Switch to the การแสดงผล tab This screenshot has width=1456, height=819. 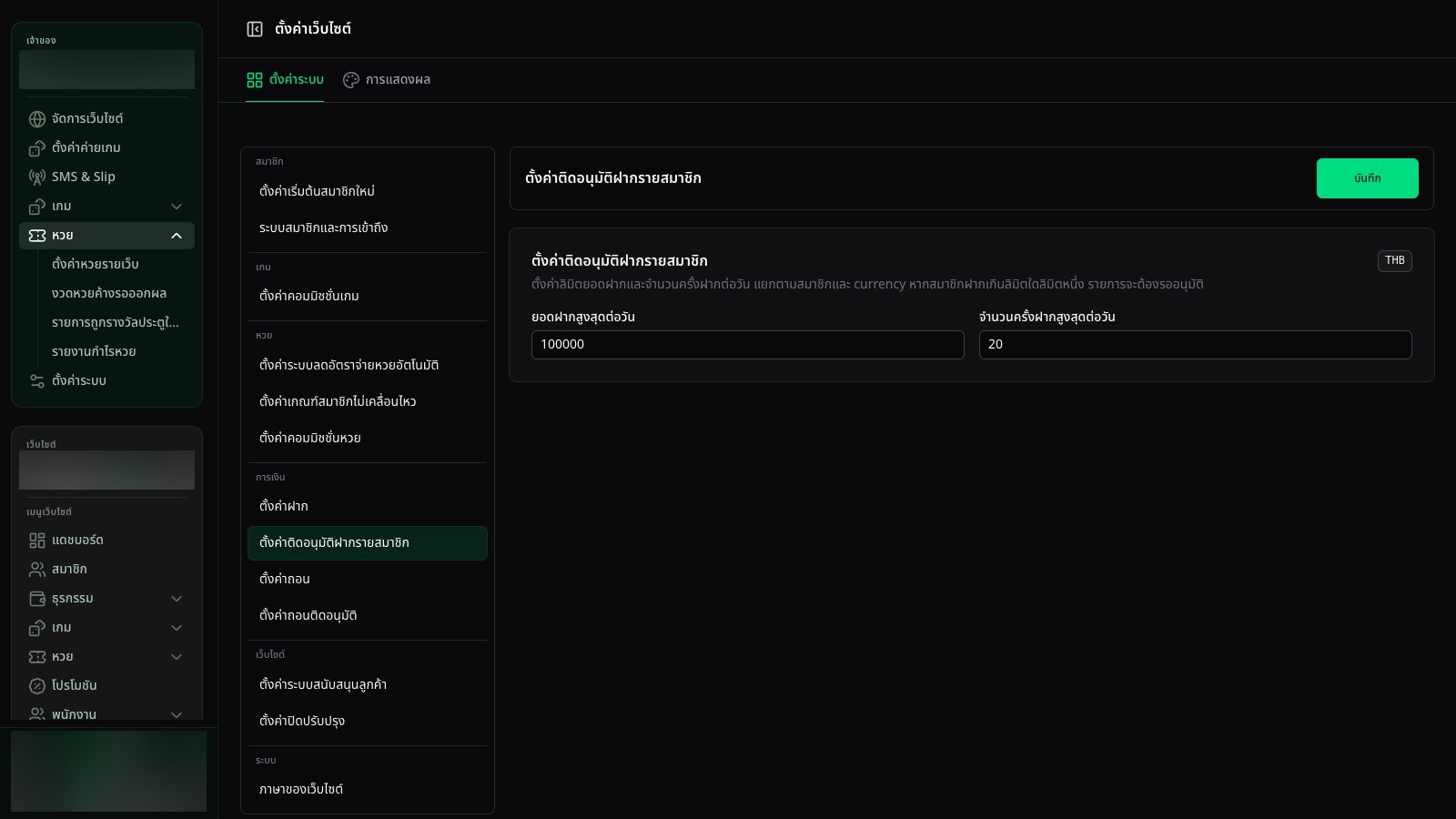click(x=387, y=80)
